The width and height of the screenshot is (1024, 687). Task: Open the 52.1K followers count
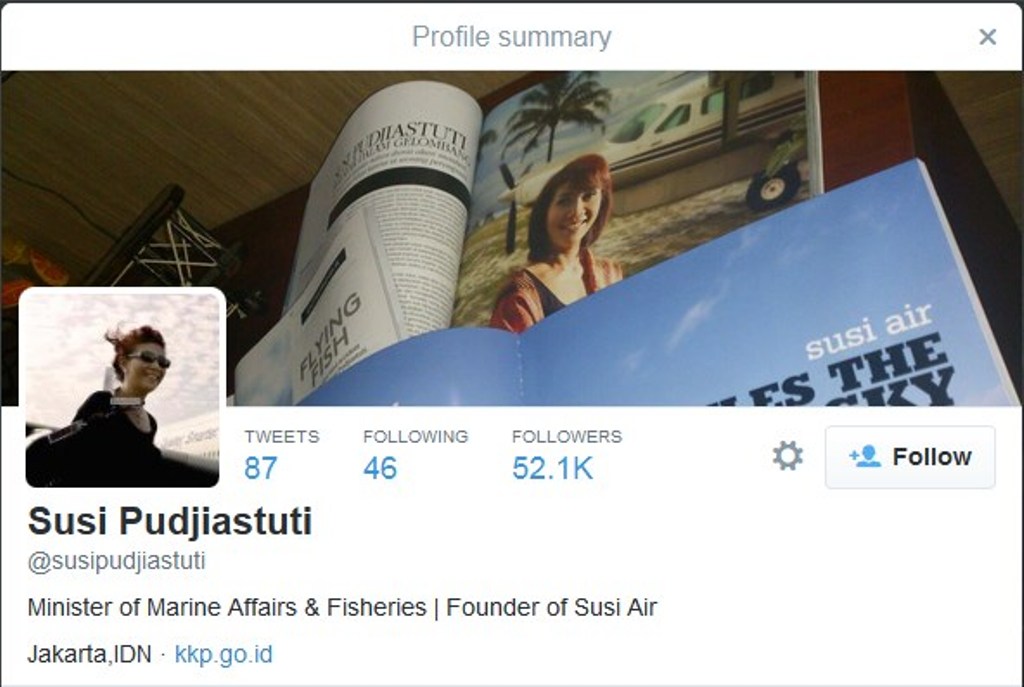point(552,468)
